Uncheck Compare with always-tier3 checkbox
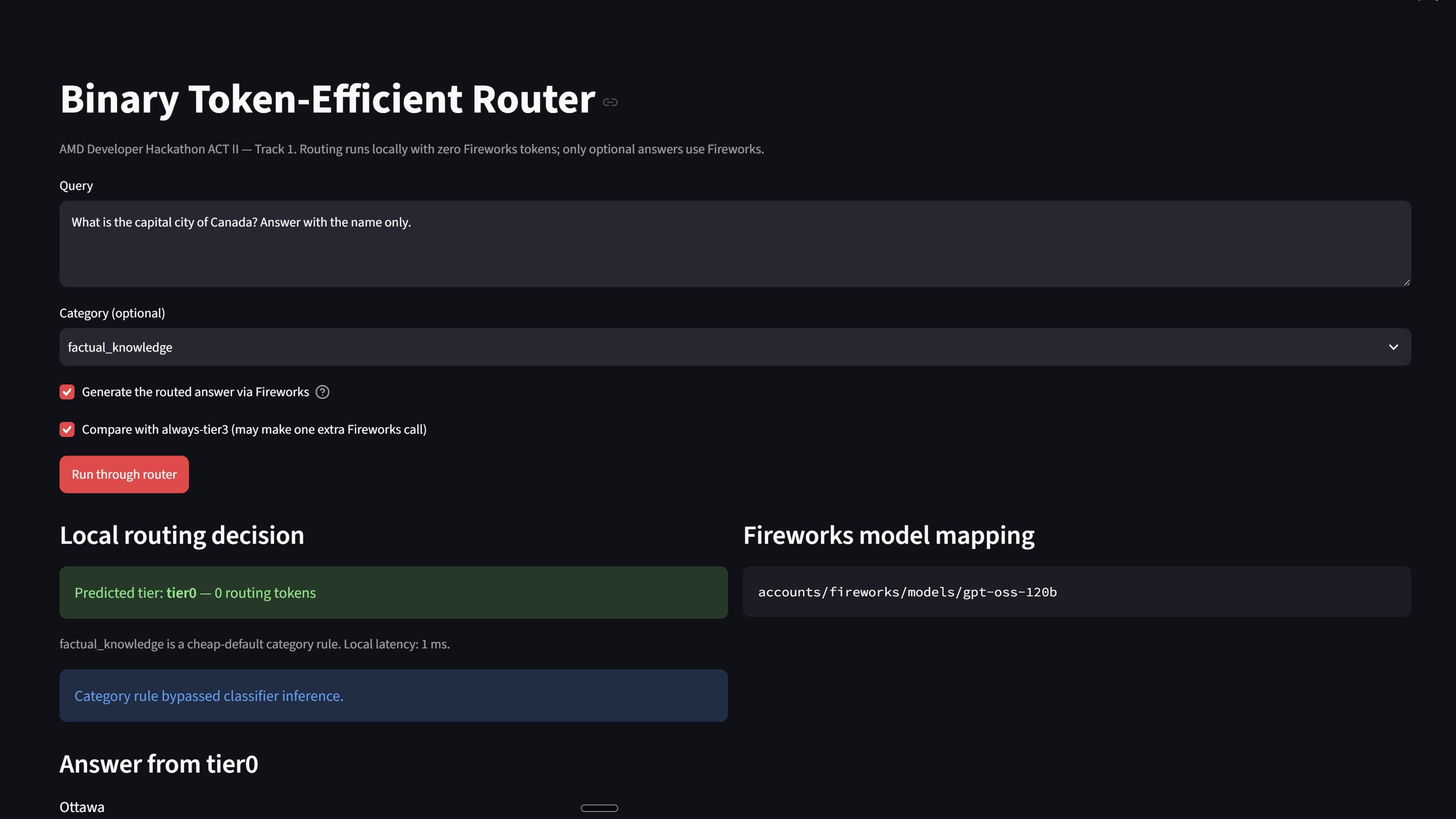 67,429
